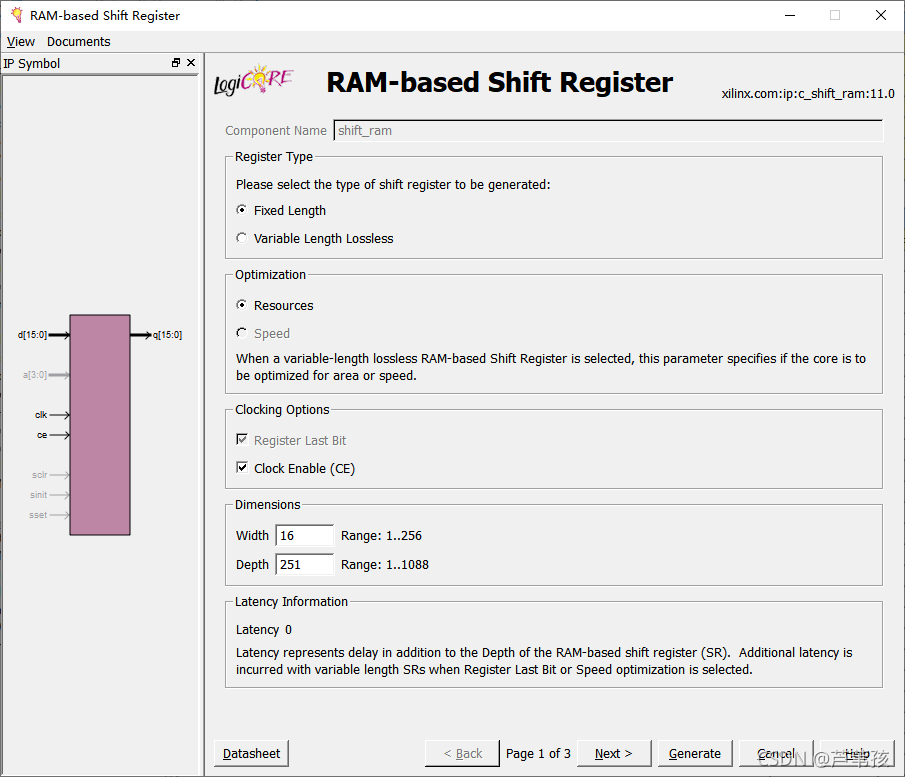Click the app icon in title bar
This screenshot has width=905, height=777.
(x=17, y=15)
